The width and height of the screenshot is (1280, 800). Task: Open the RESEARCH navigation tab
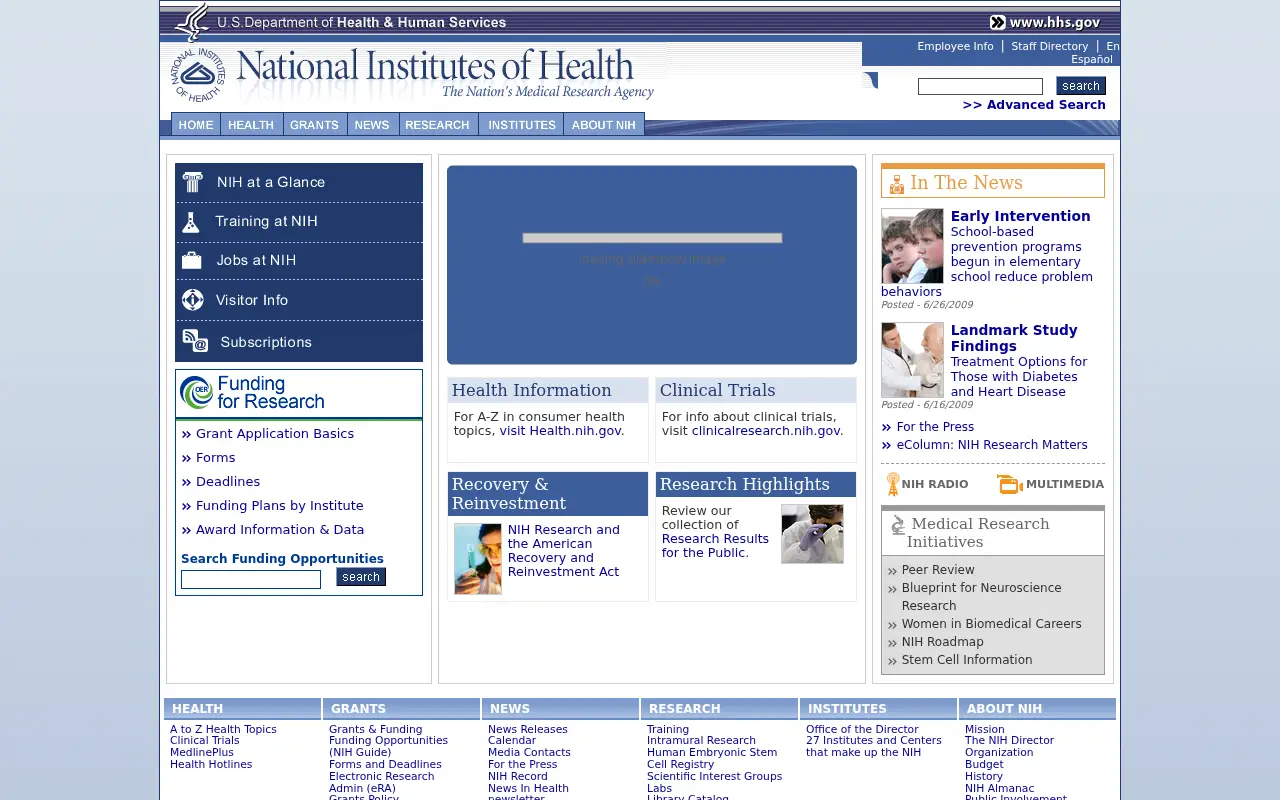439,125
